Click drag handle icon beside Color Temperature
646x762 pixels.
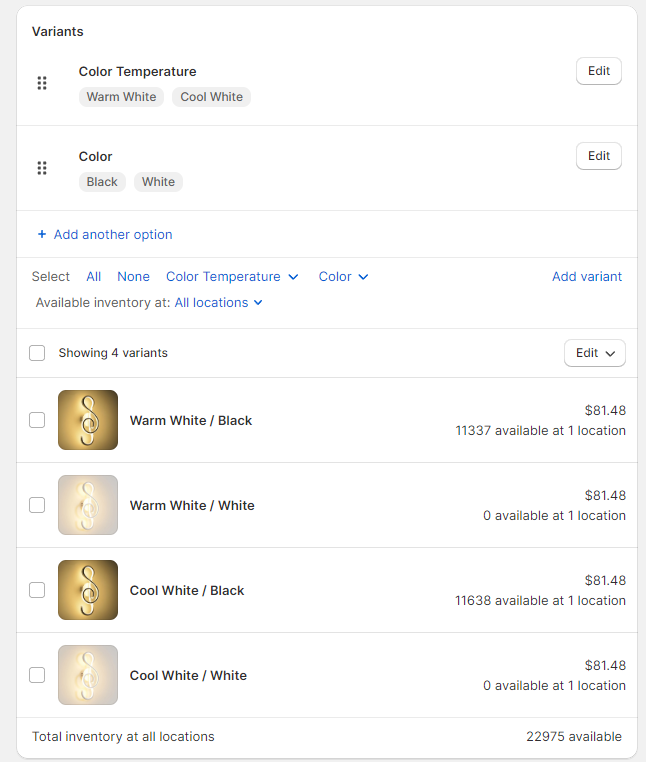(42, 83)
